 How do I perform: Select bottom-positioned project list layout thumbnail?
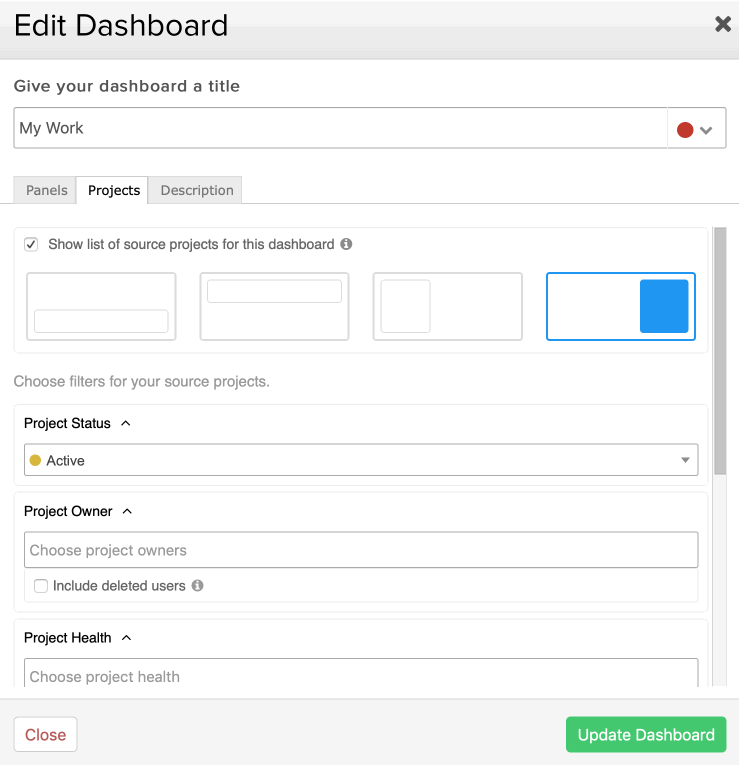pos(101,306)
